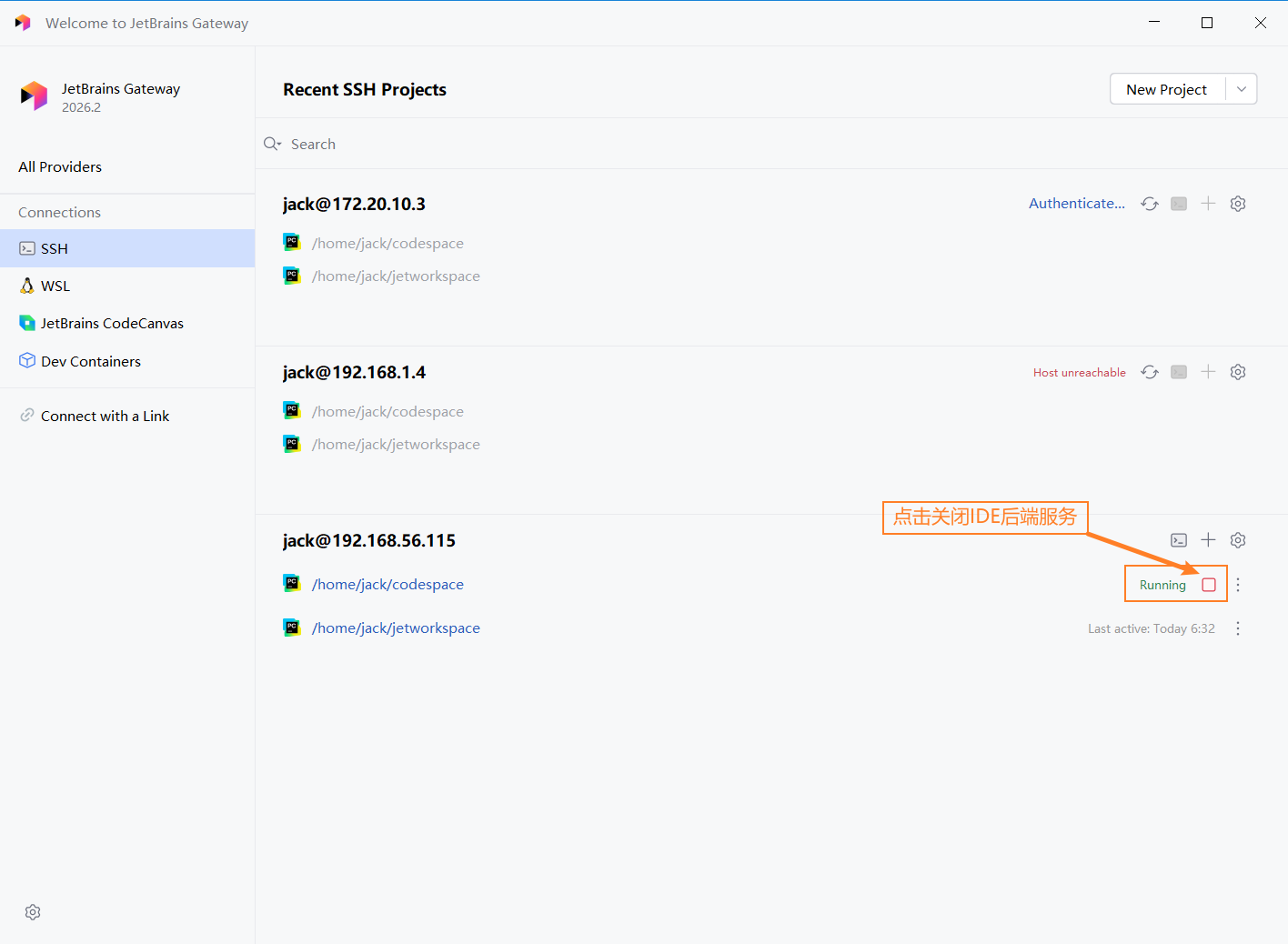Add a project to jack@172.20.10.3
This screenshot has height=944, width=1288.
(x=1208, y=204)
